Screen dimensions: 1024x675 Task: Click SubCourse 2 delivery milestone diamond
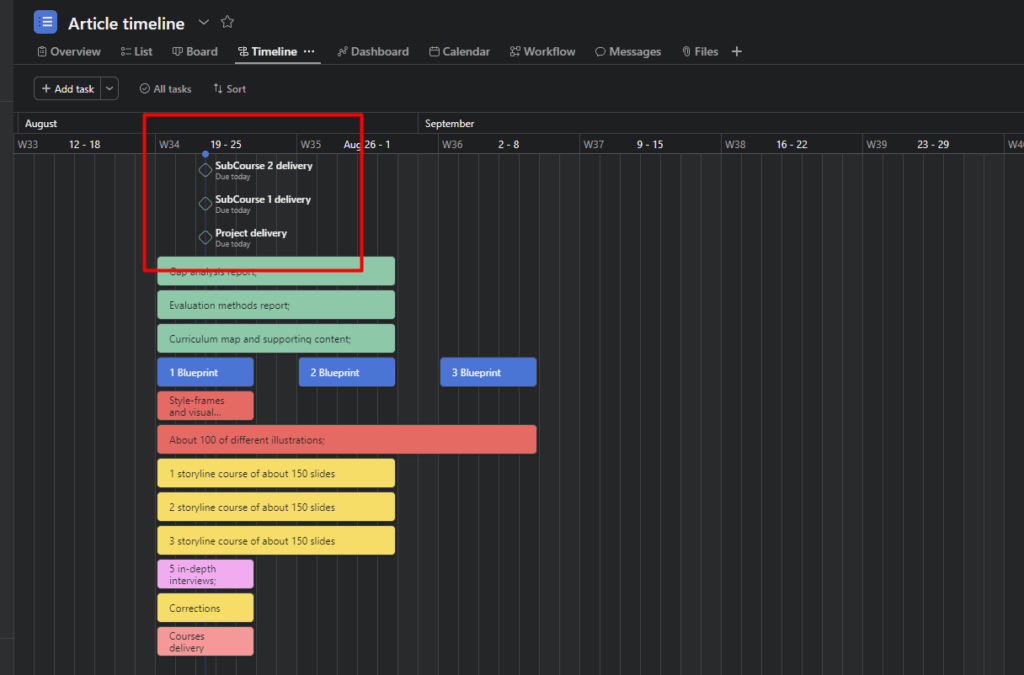205,170
